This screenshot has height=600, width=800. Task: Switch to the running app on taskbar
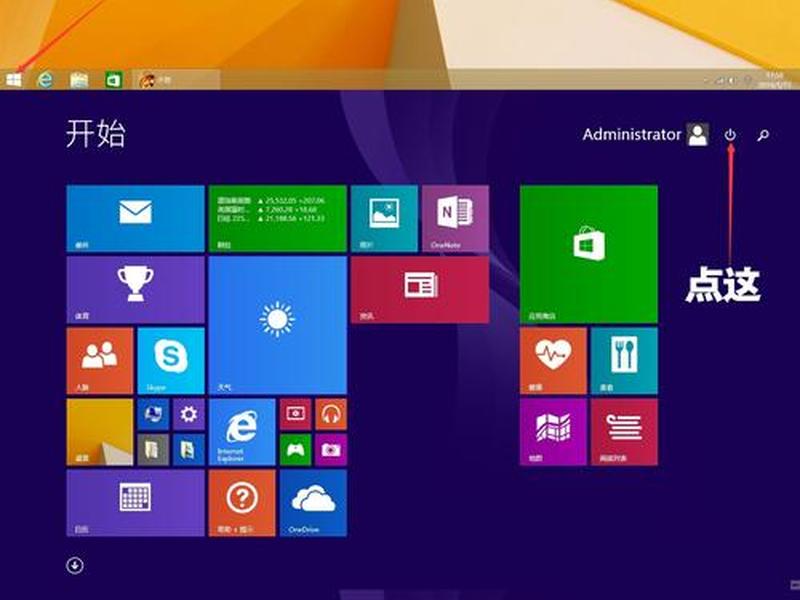177,80
